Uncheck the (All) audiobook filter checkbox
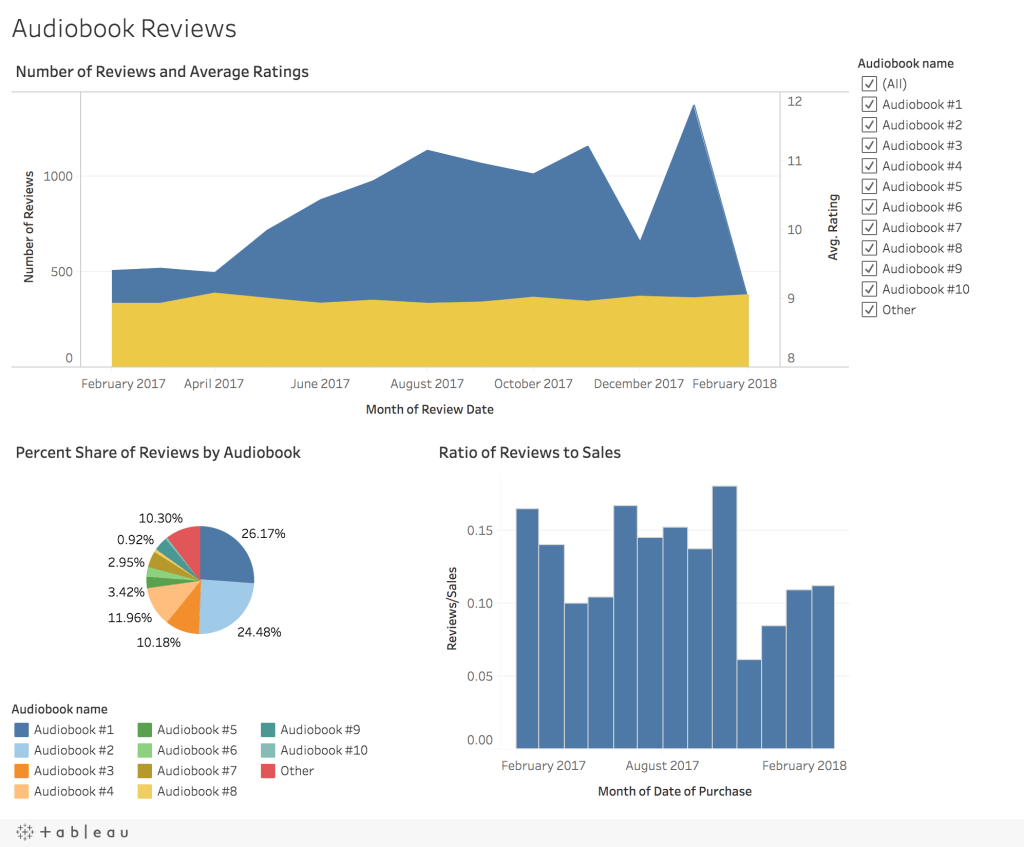This screenshot has width=1024, height=847. coord(869,84)
